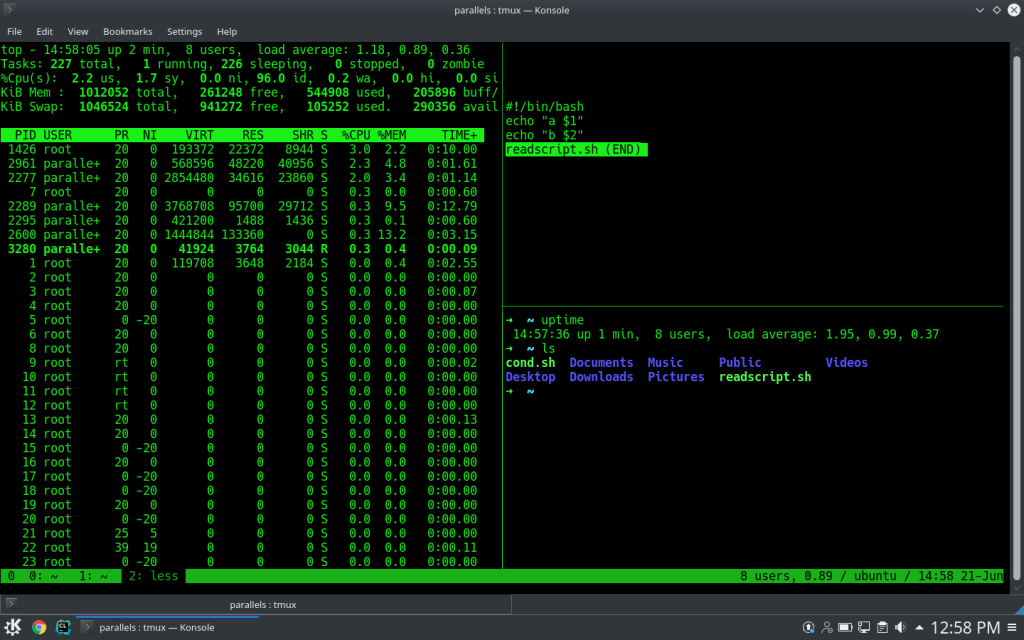Open the Settings menu
Screen dimensions: 1024x640
(x=184, y=31)
